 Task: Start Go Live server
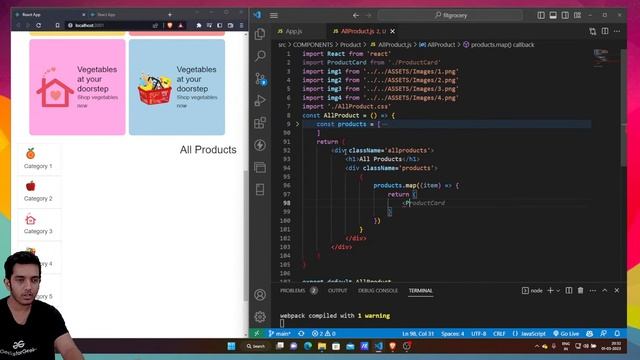click(x=566, y=333)
